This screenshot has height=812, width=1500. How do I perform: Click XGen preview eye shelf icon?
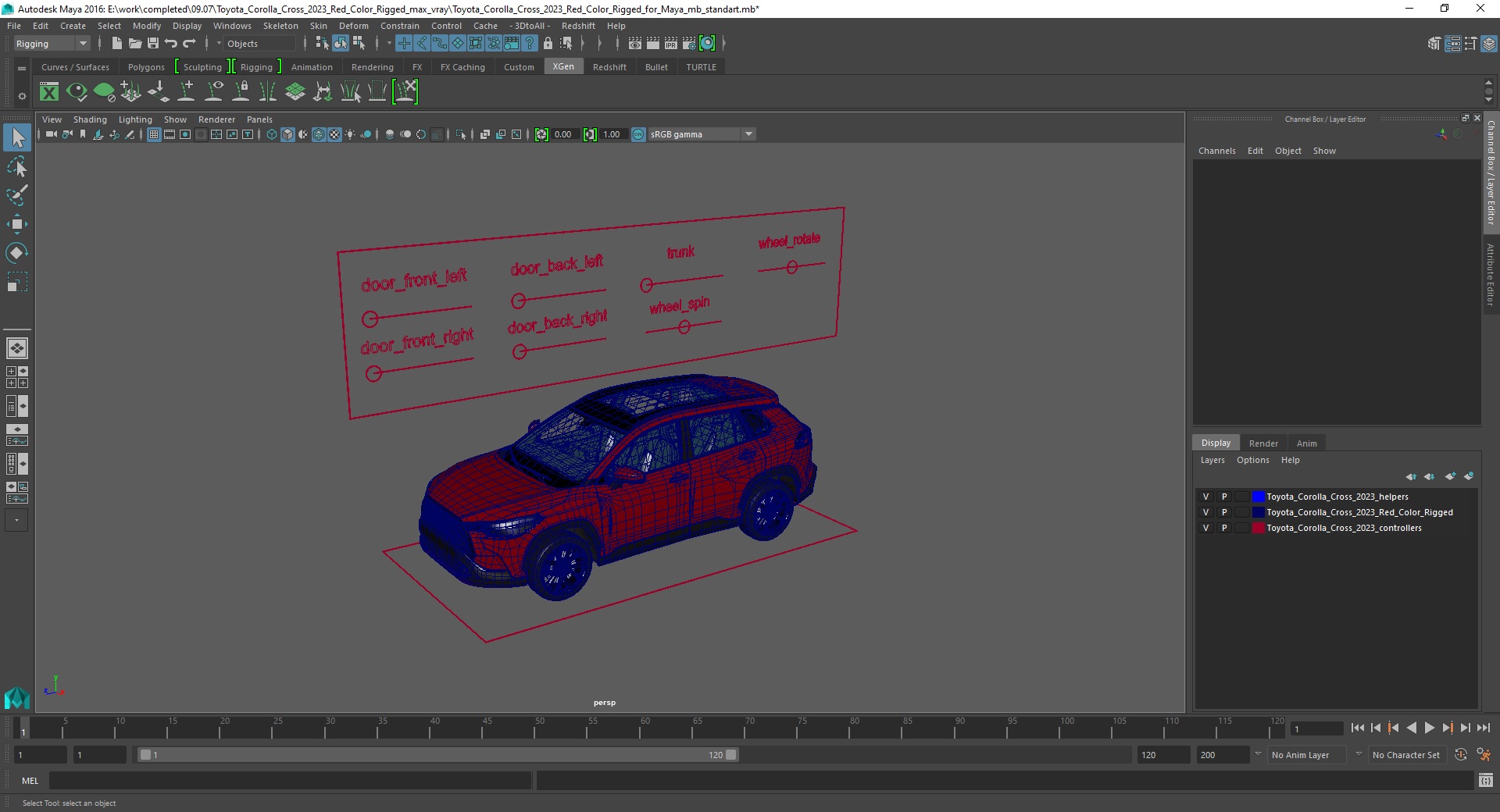pyautogui.click(x=77, y=92)
